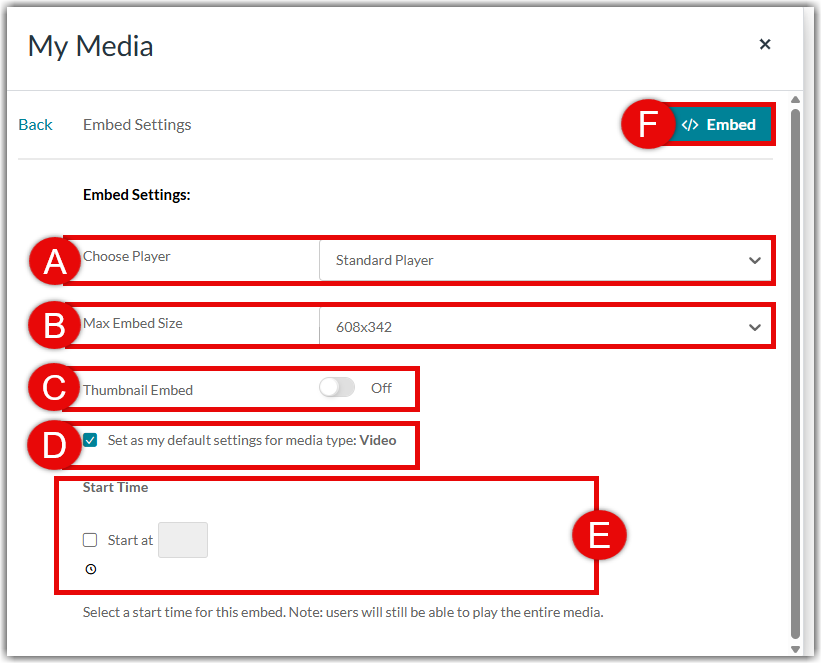Click the clock icon under Start at

click(x=91, y=569)
